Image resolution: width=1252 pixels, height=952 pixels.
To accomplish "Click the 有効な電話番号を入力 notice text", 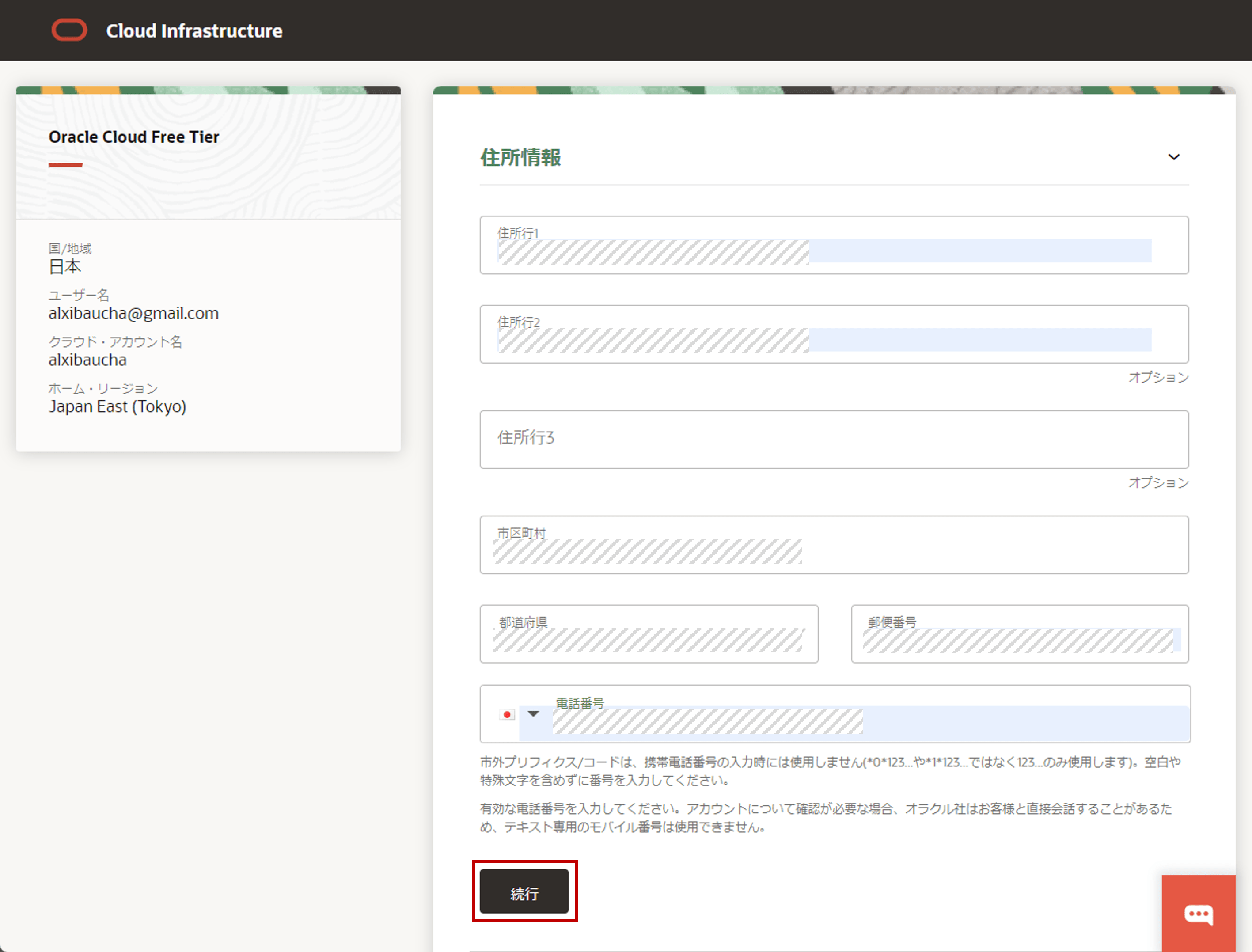I will coord(827,818).
